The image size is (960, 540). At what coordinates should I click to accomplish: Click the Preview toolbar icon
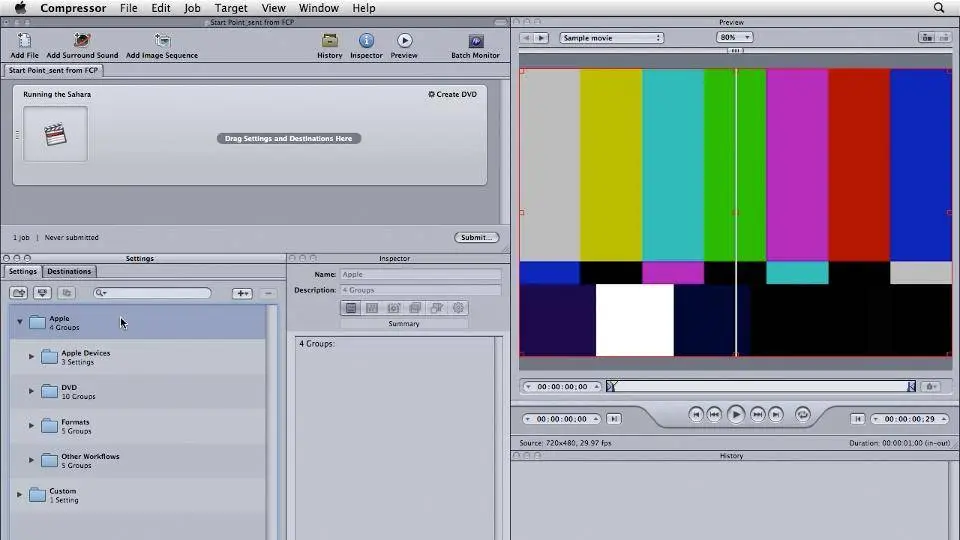(404, 45)
